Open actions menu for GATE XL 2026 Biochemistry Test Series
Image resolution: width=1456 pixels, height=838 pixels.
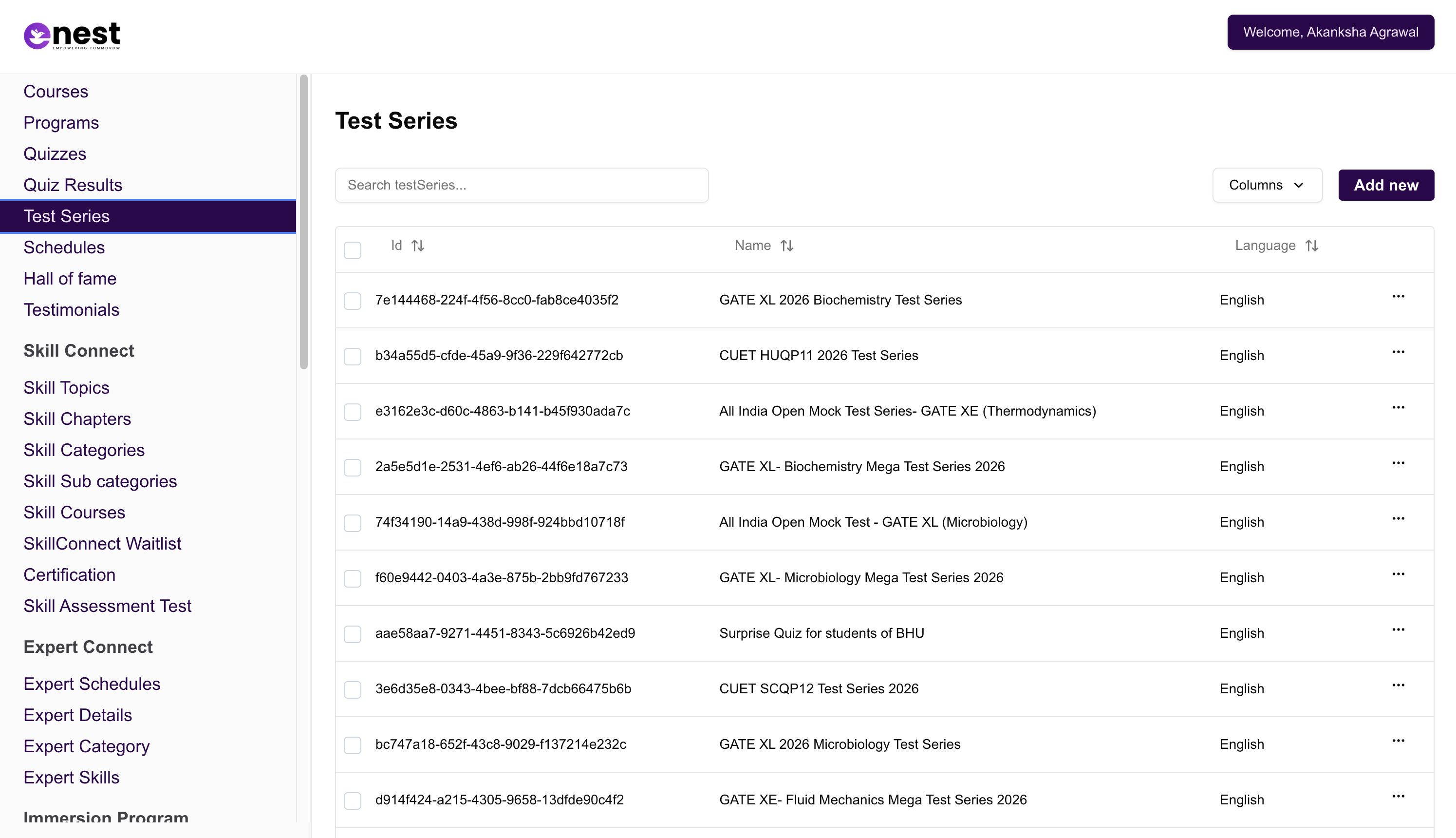(x=1399, y=297)
